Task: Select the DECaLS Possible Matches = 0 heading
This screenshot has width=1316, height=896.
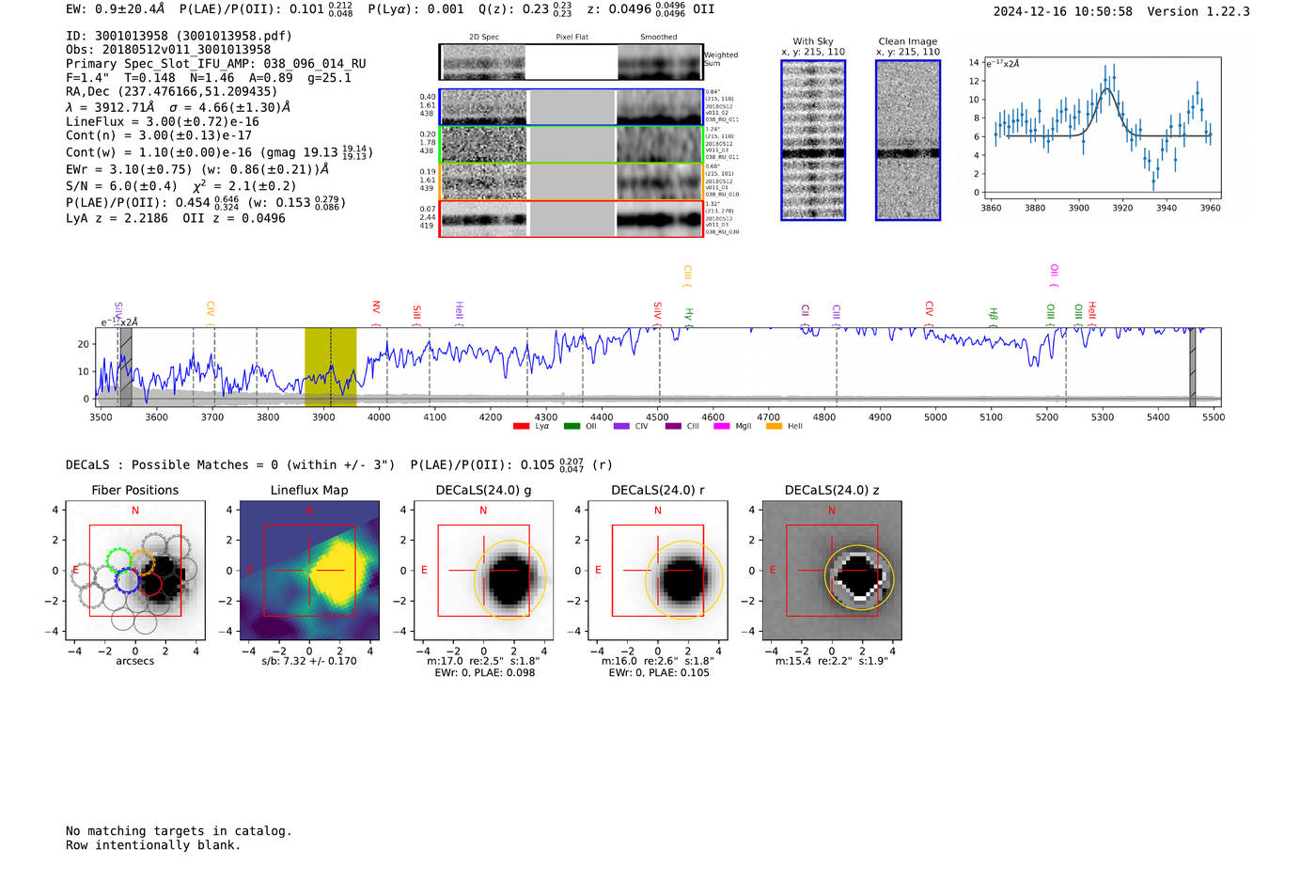Action: [x=230, y=464]
